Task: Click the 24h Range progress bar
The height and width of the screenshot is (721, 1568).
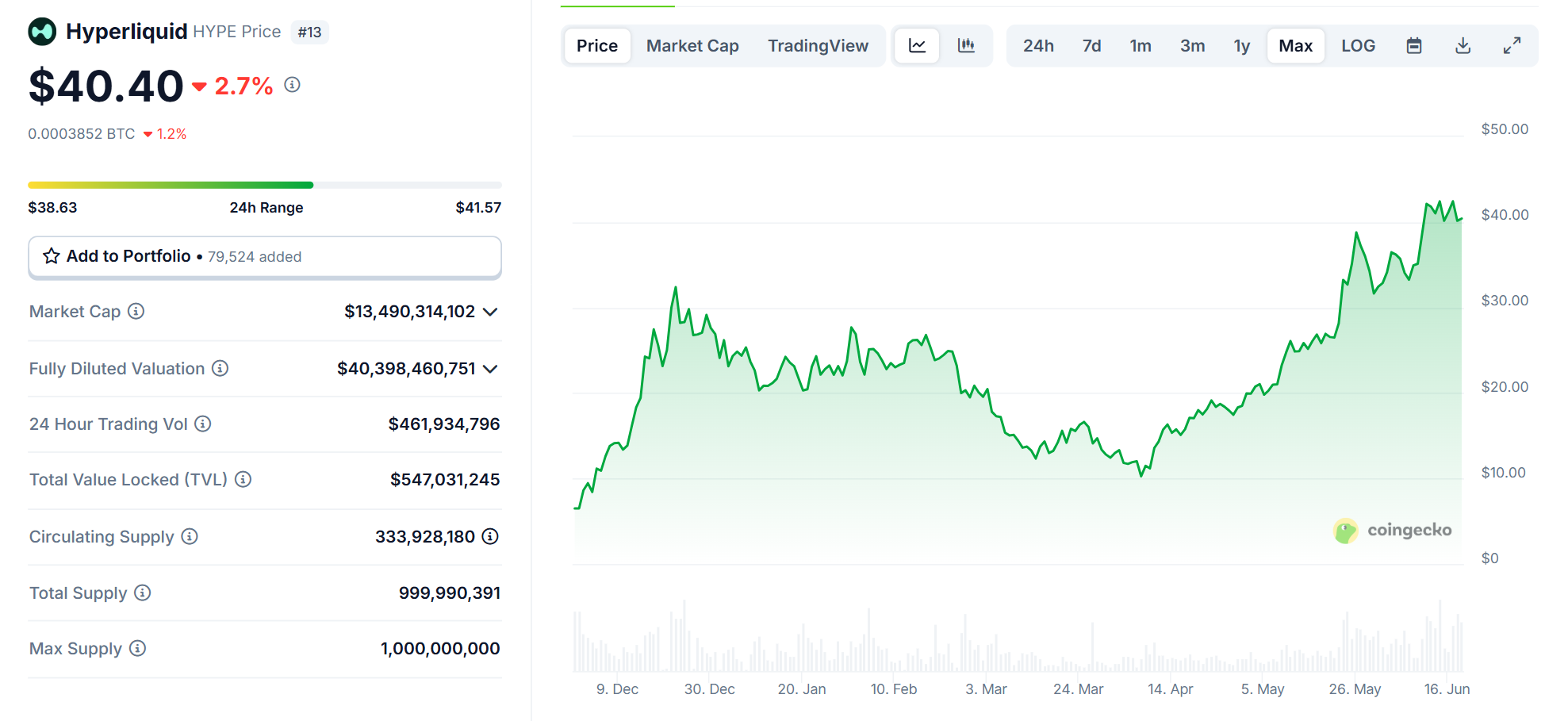Action: [265, 185]
